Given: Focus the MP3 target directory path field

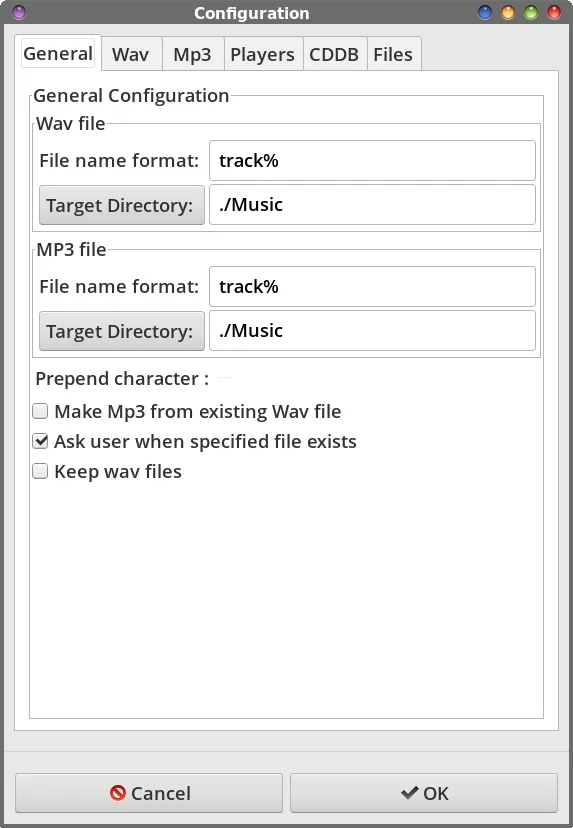Looking at the screenshot, I should pos(372,331).
